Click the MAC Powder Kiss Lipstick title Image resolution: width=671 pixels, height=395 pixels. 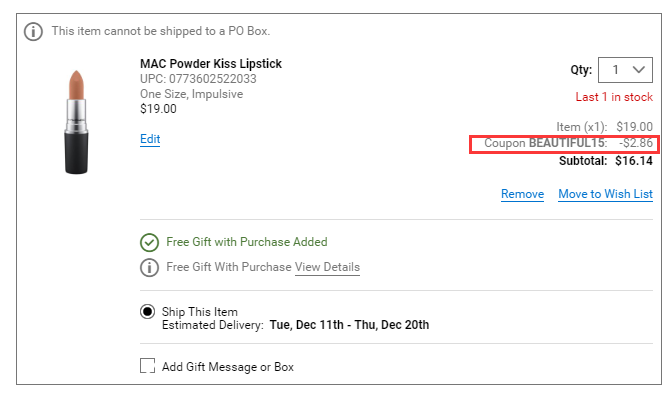click(x=211, y=64)
